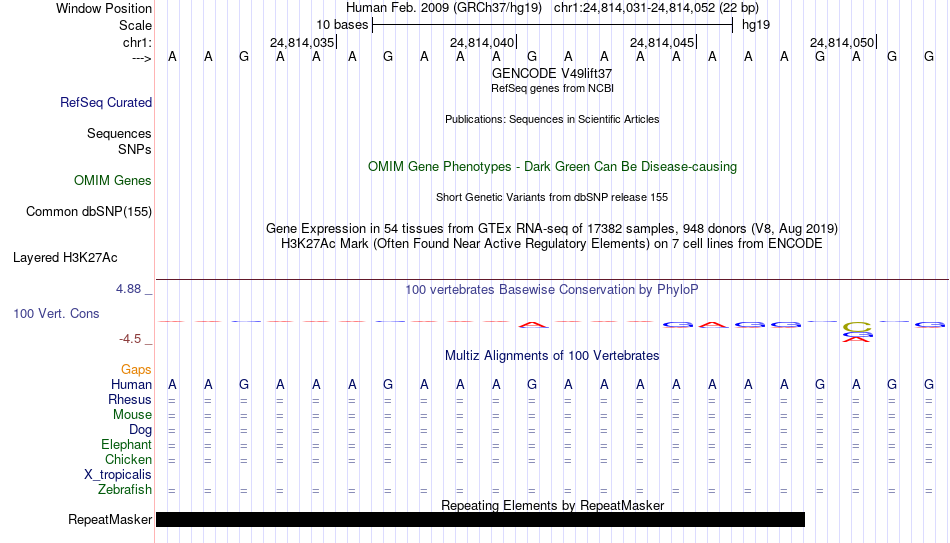The height and width of the screenshot is (543, 950).
Task: Select the Dog alignment row label
Action: coord(140,430)
